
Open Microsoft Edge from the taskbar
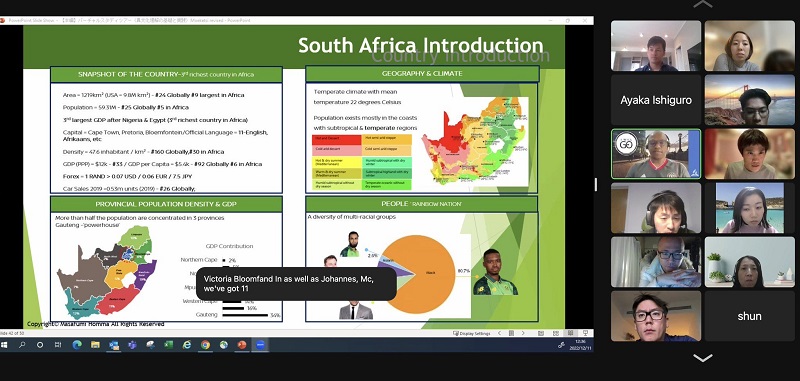coord(77,345)
